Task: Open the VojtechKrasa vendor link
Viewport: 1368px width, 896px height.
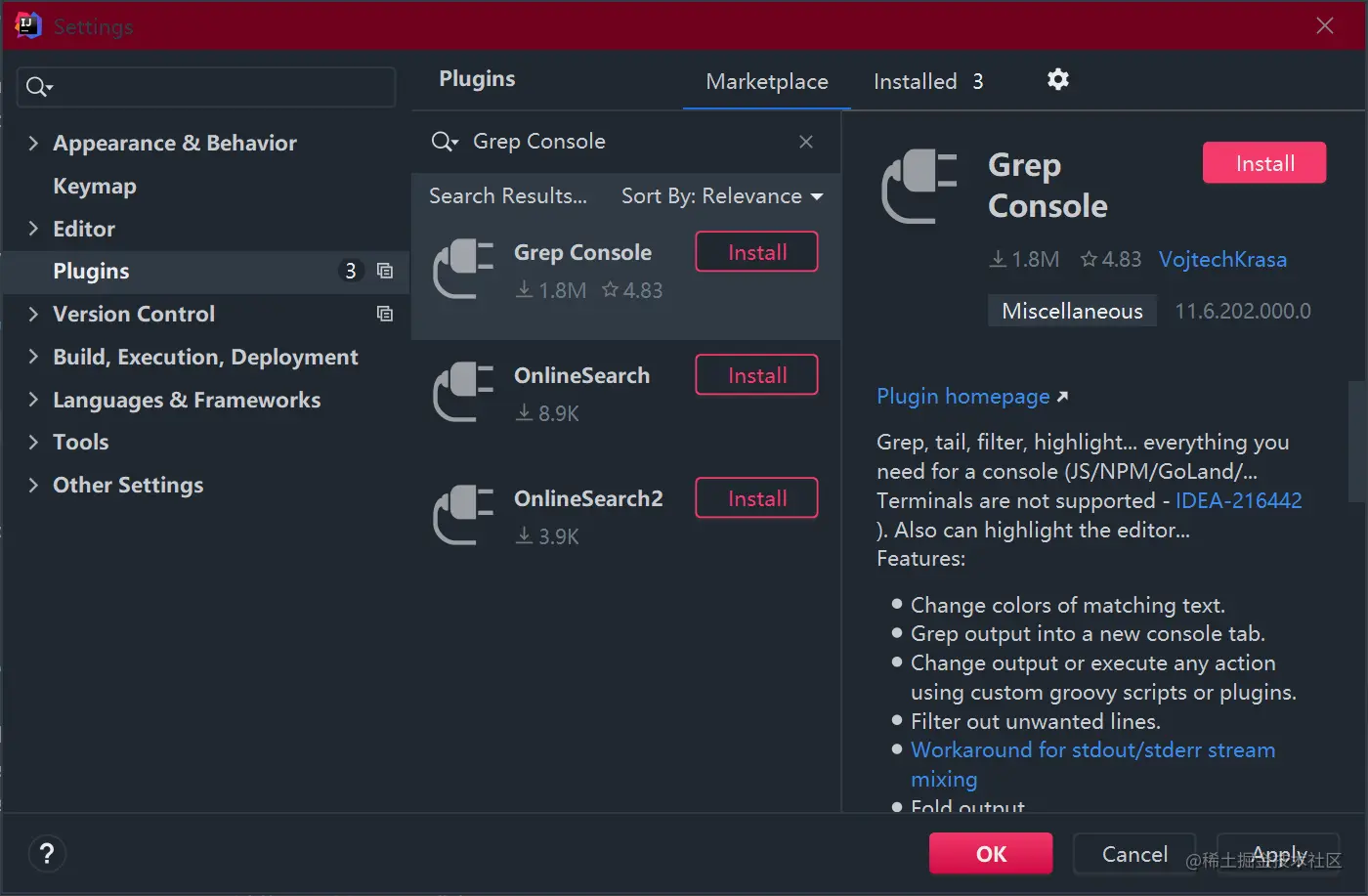Action: coord(1222,260)
